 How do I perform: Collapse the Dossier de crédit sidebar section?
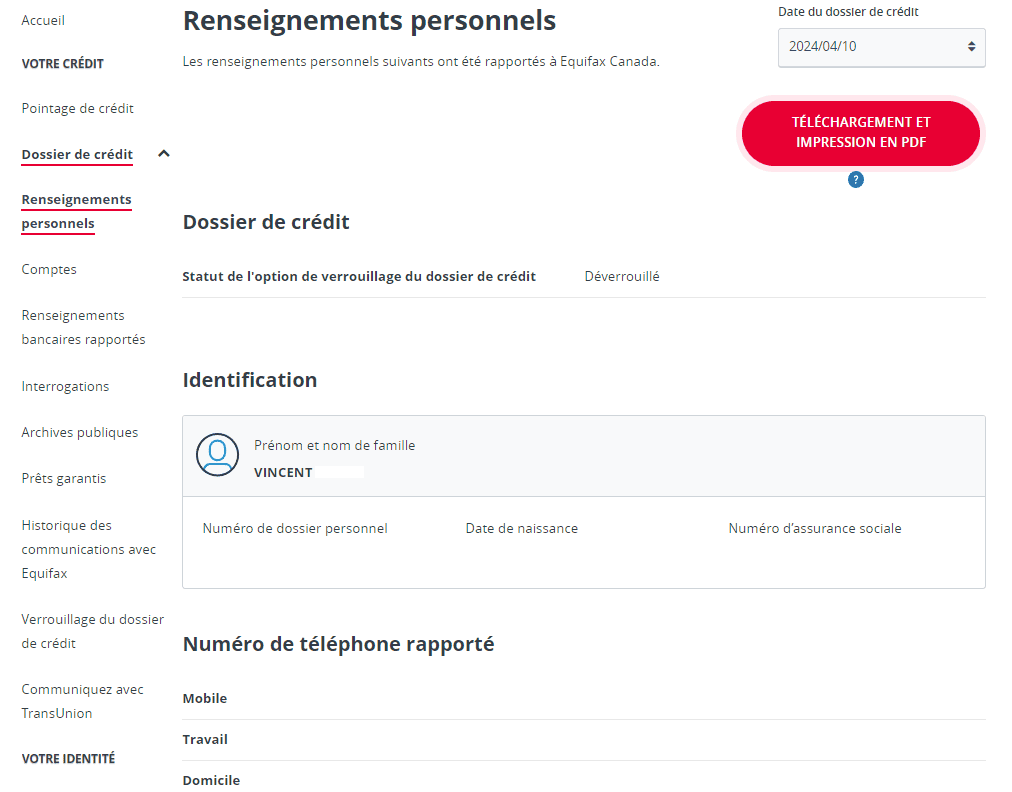[x=163, y=154]
